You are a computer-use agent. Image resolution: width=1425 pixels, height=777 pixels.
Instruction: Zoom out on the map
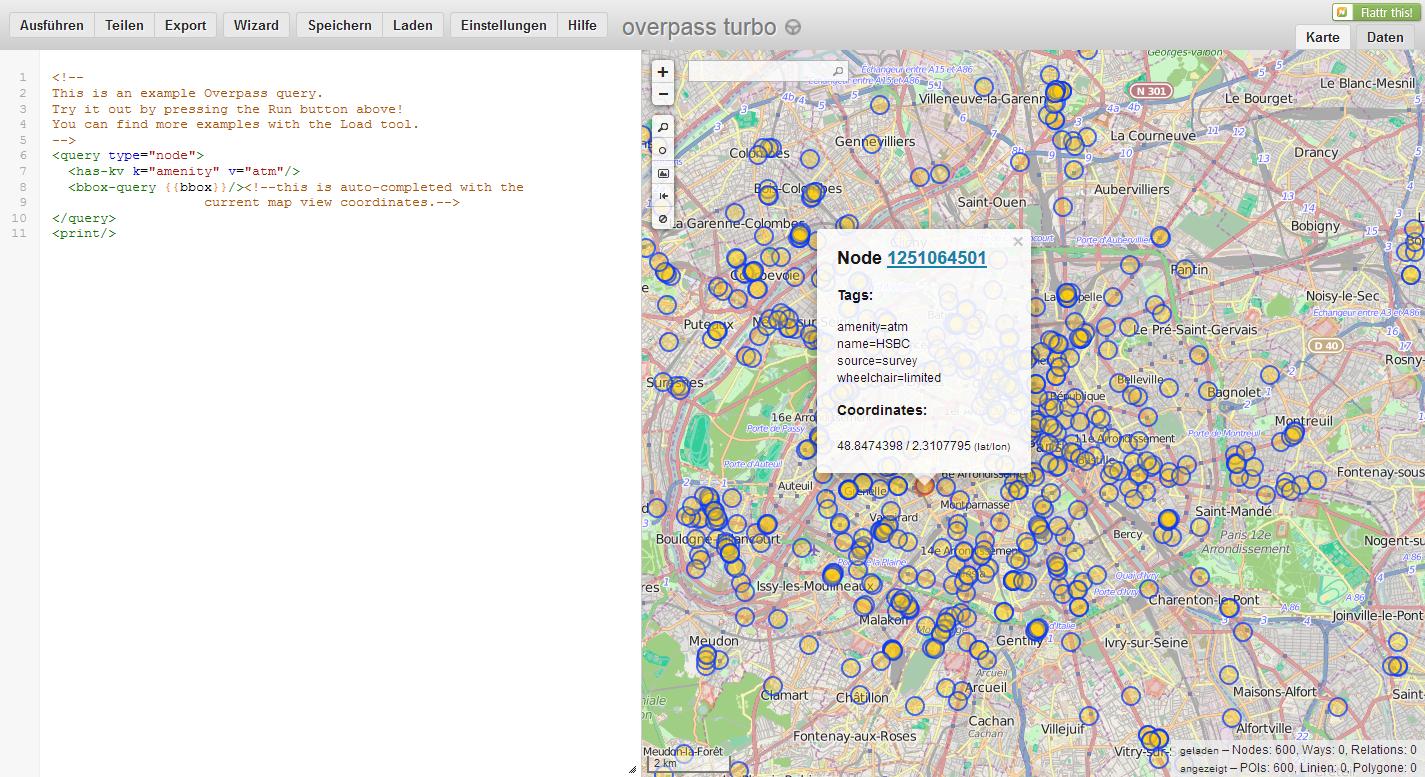click(662, 95)
